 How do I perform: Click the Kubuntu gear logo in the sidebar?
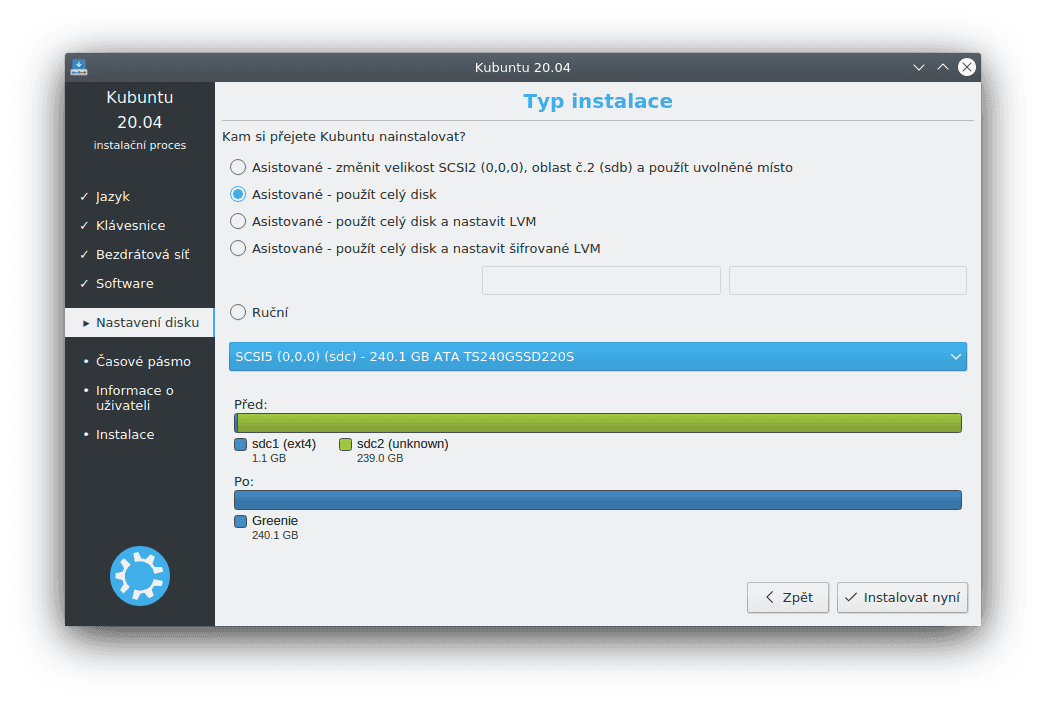139,575
